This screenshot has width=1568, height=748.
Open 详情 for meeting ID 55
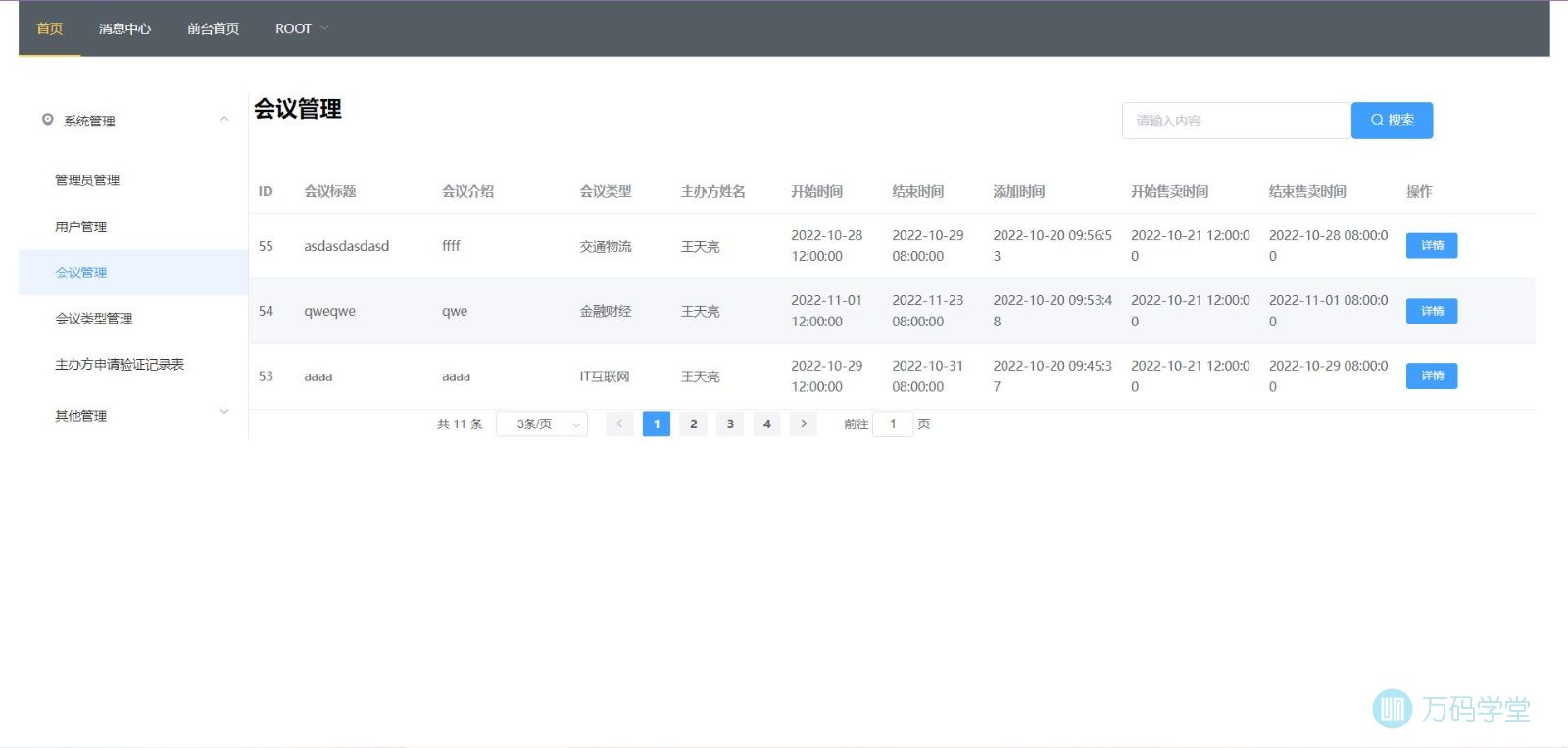click(1432, 245)
